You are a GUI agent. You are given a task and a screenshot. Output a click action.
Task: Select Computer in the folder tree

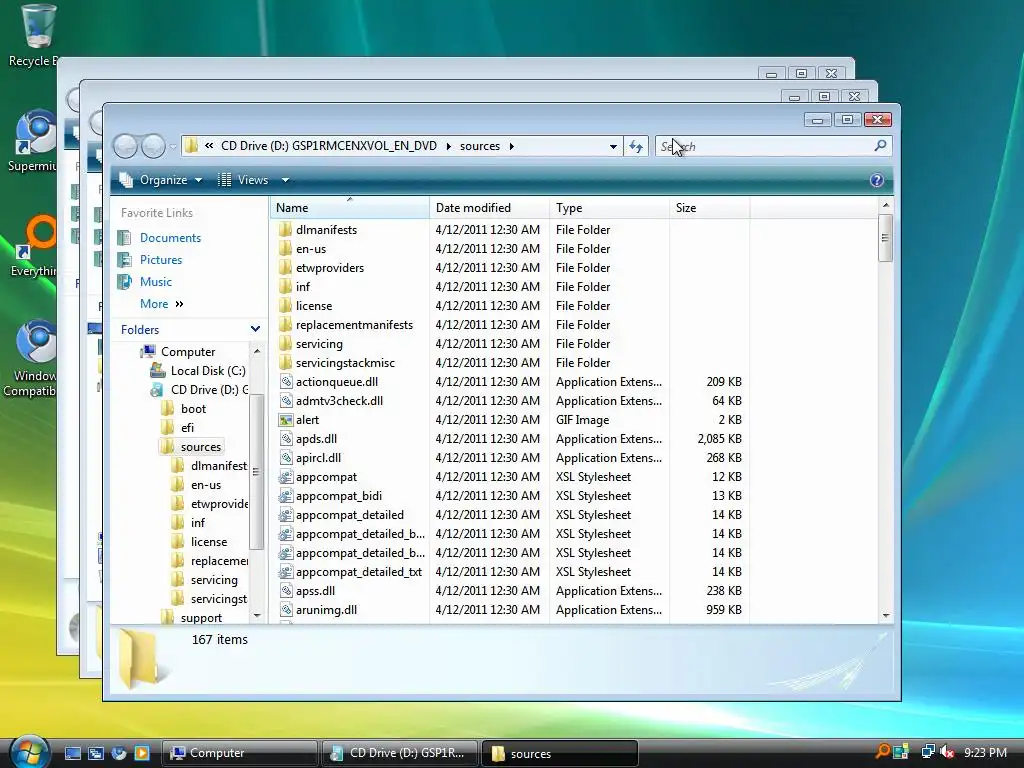[x=188, y=352]
